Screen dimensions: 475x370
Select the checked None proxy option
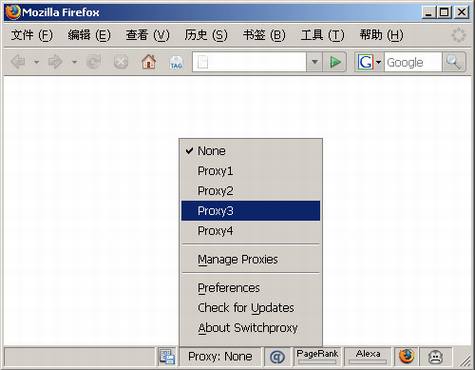(251, 151)
